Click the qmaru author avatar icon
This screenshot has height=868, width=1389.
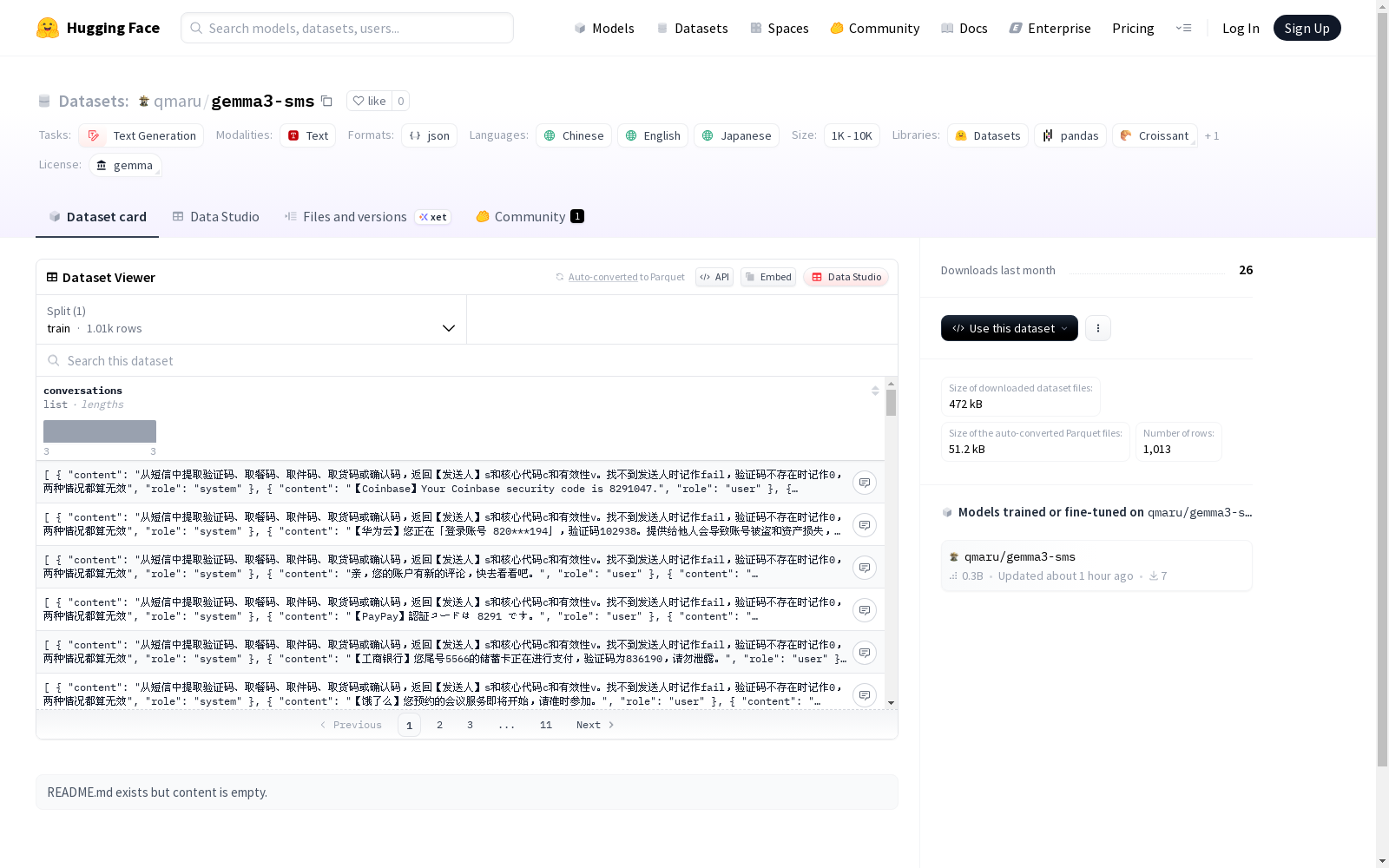coord(144,102)
